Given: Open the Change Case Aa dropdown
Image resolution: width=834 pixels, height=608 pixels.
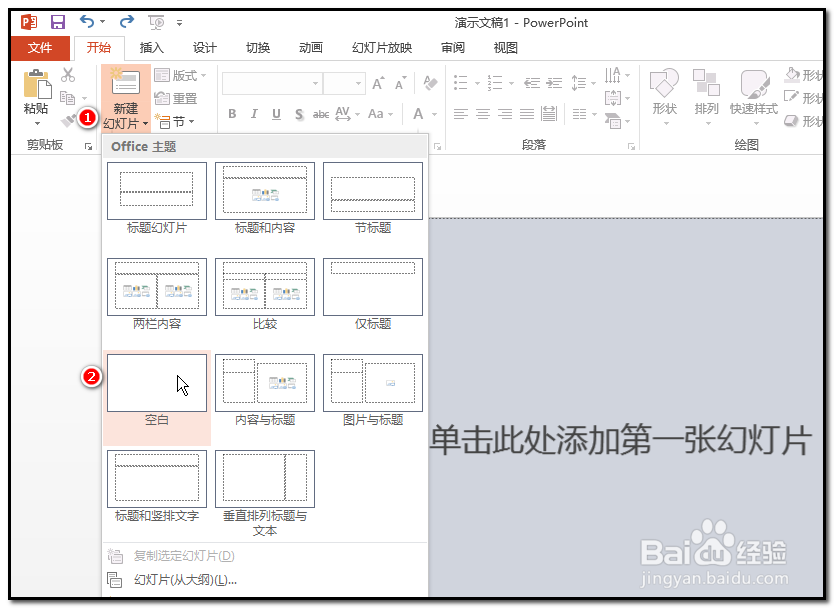Looking at the screenshot, I should point(380,114).
